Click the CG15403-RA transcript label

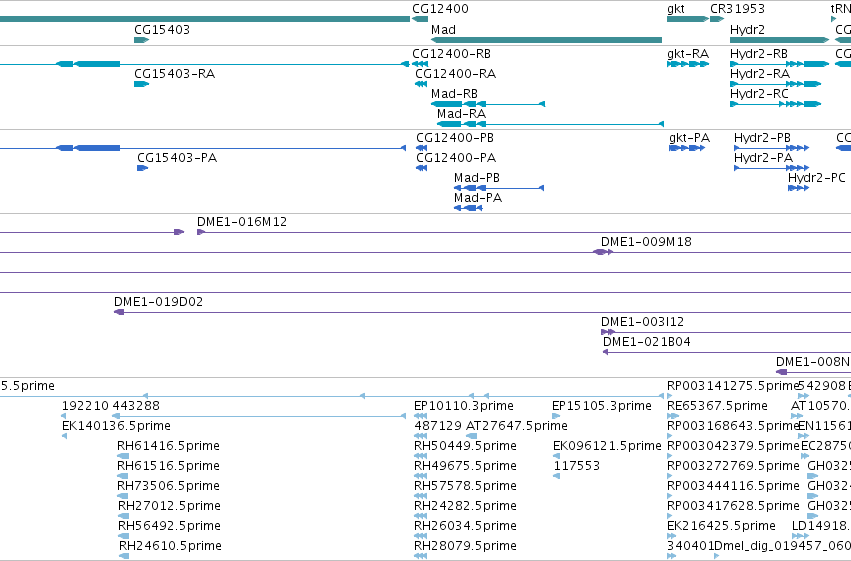point(174,74)
